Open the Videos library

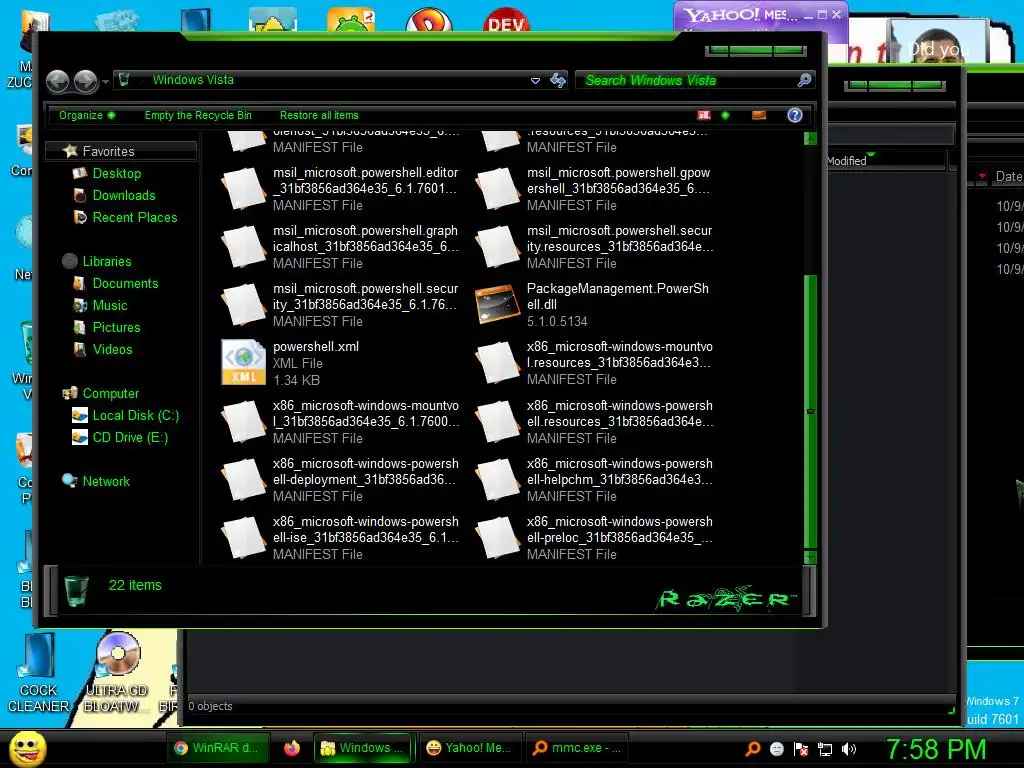point(112,349)
